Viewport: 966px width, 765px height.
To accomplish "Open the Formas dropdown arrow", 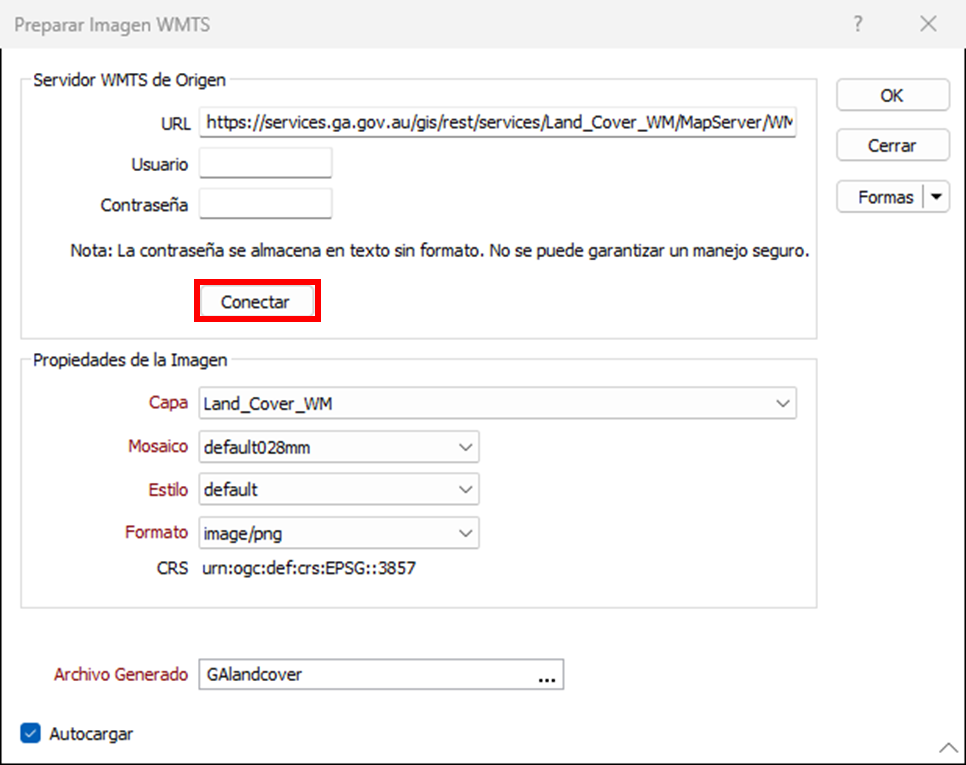I will (936, 197).
